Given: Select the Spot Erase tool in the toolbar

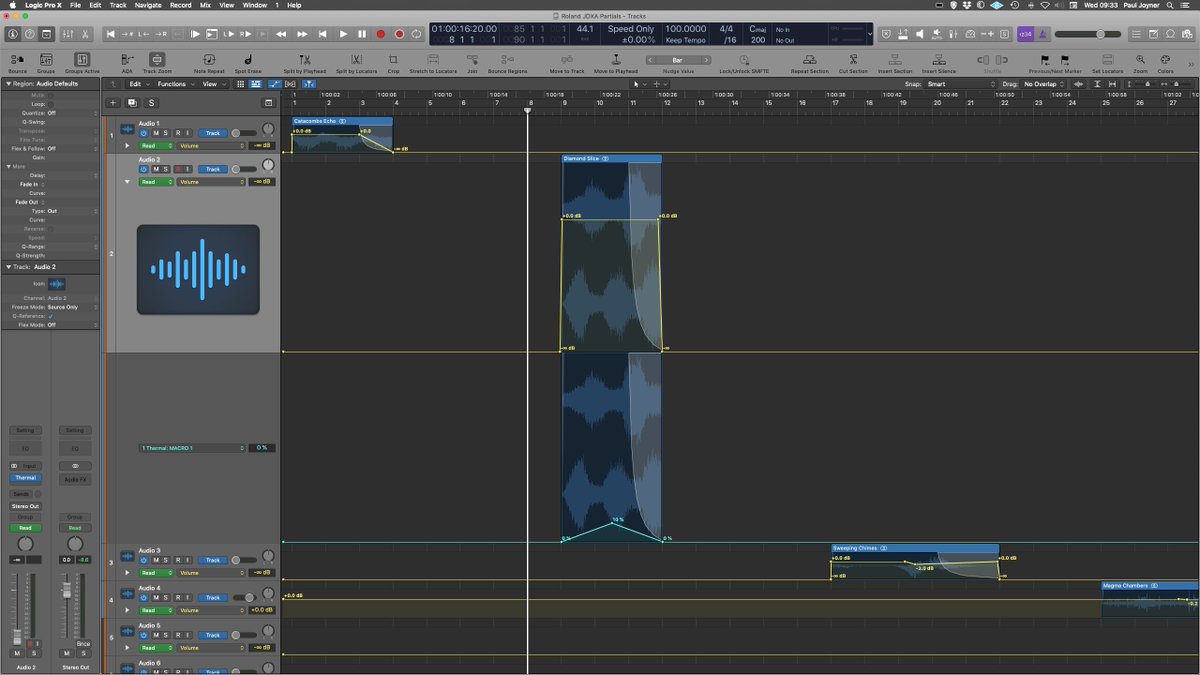Looking at the screenshot, I should (247, 62).
